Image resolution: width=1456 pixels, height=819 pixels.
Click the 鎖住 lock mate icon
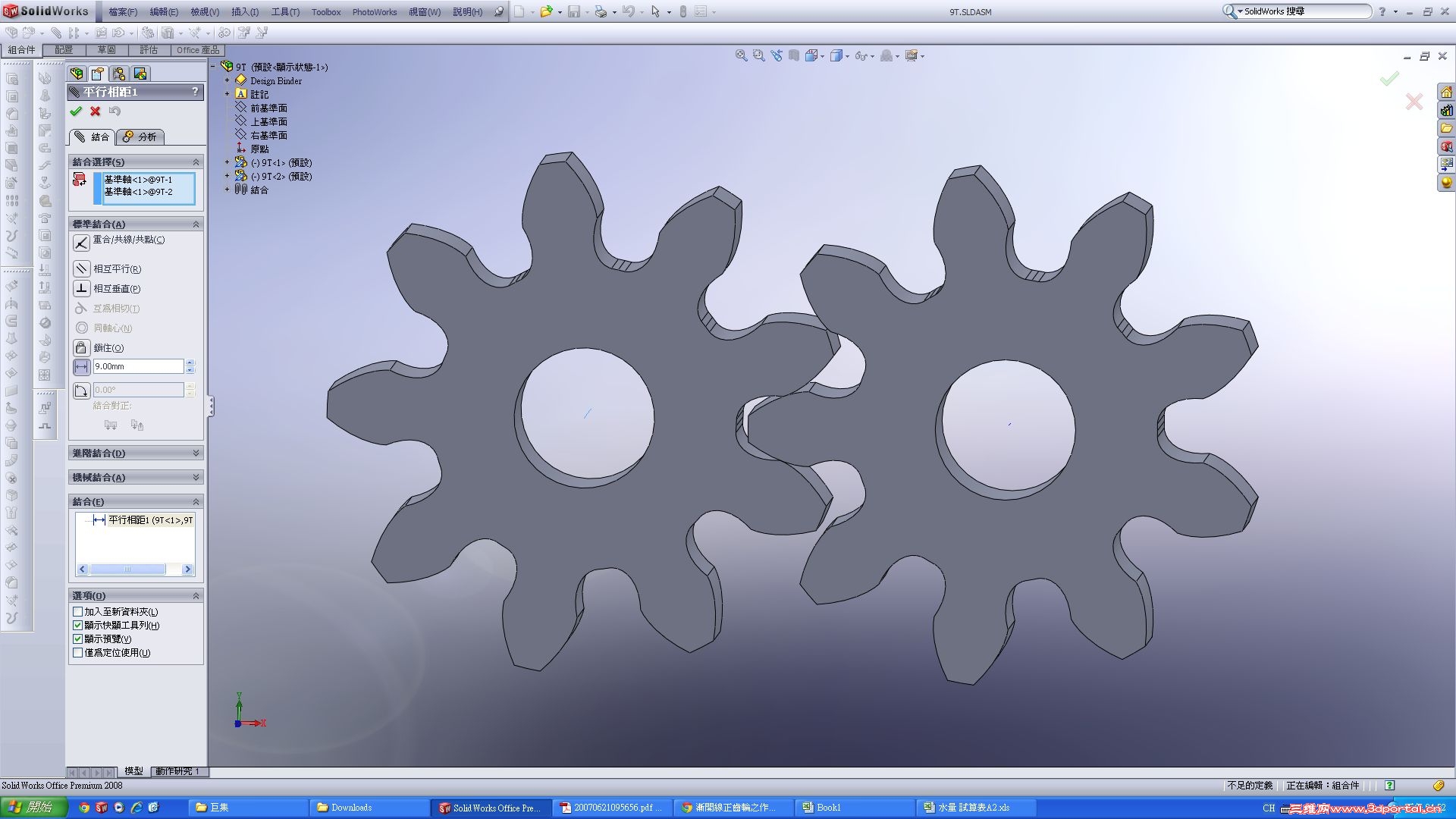pyautogui.click(x=81, y=347)
